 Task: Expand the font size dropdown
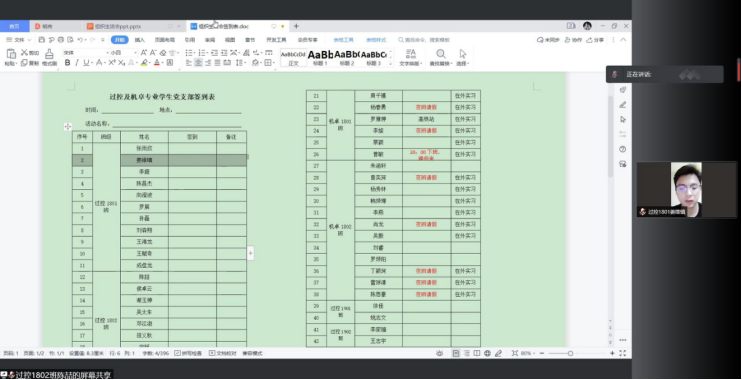pyautogui.click(x=123, y=53)
